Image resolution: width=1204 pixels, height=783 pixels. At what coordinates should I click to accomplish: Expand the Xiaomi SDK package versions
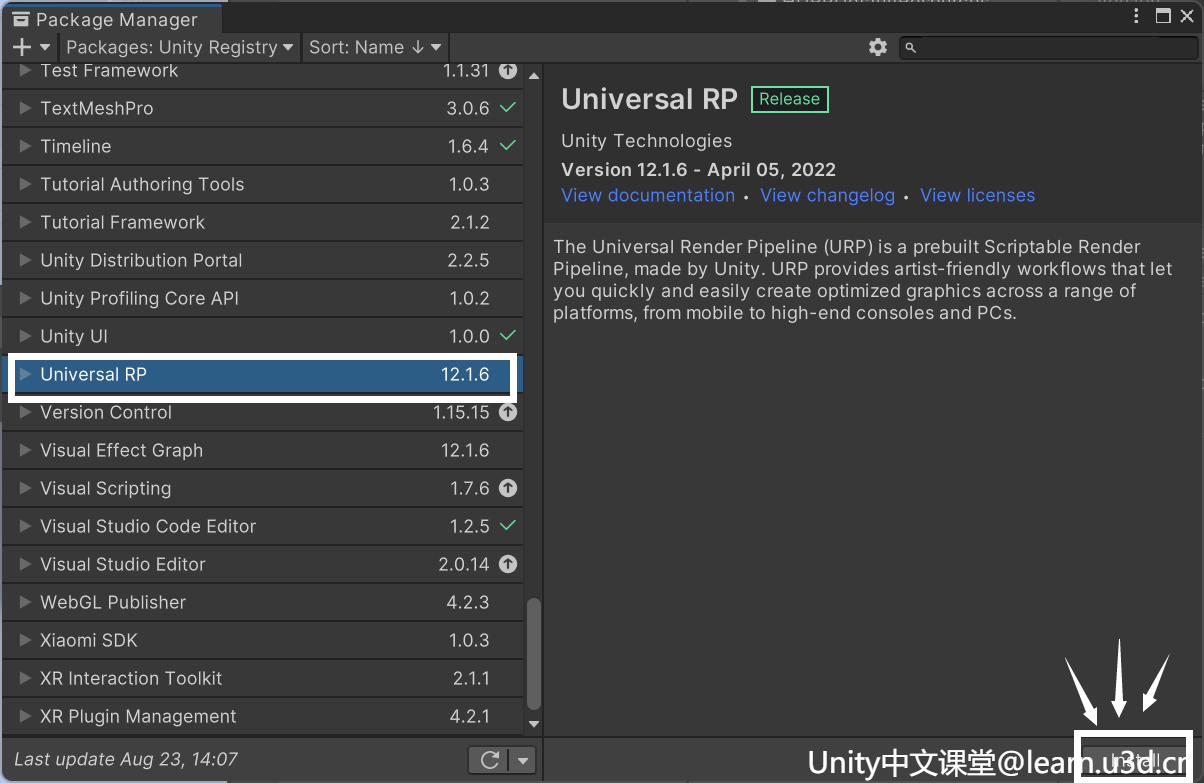tap(26, 640)
